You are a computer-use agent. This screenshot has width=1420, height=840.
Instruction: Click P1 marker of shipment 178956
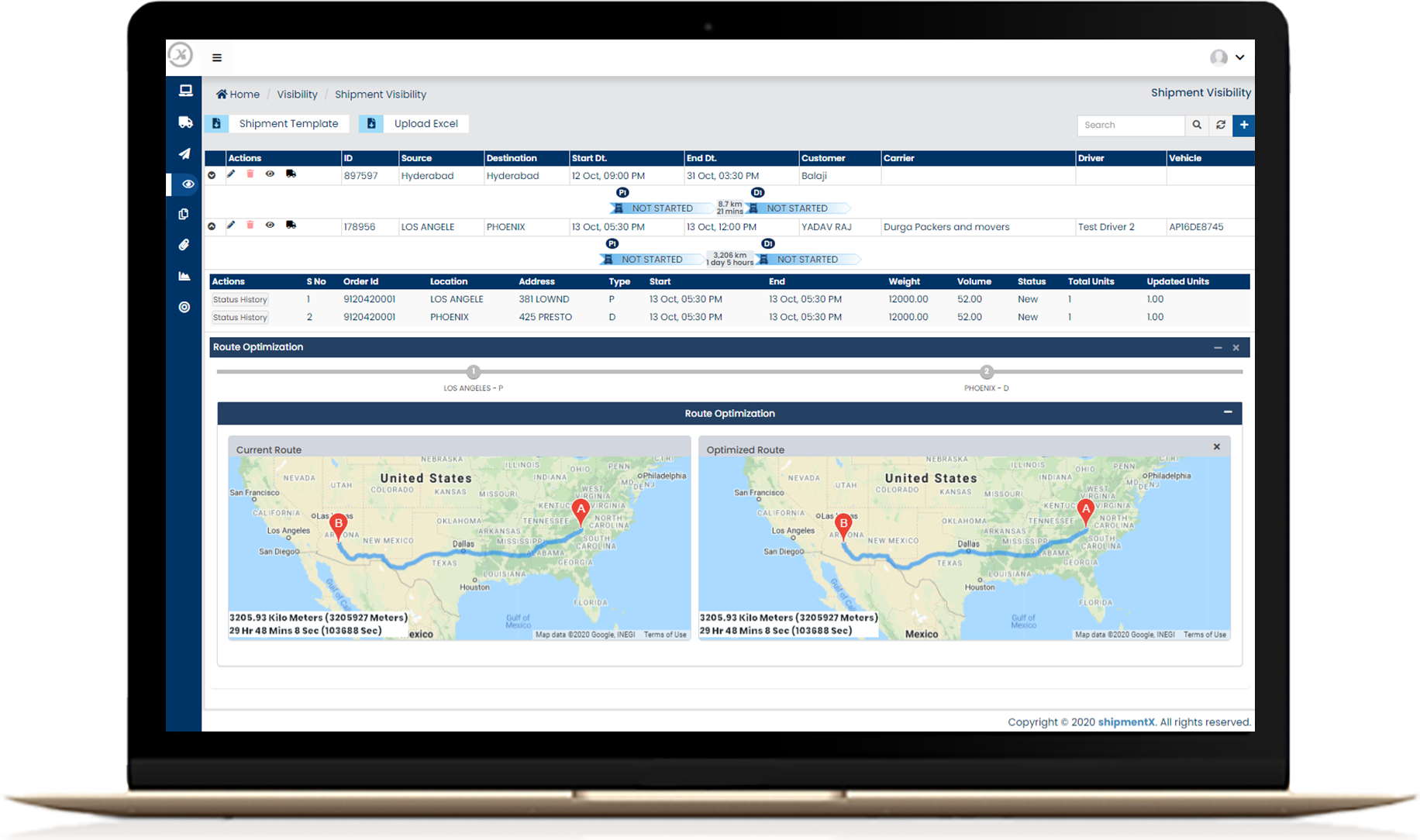tap(612, 243)
